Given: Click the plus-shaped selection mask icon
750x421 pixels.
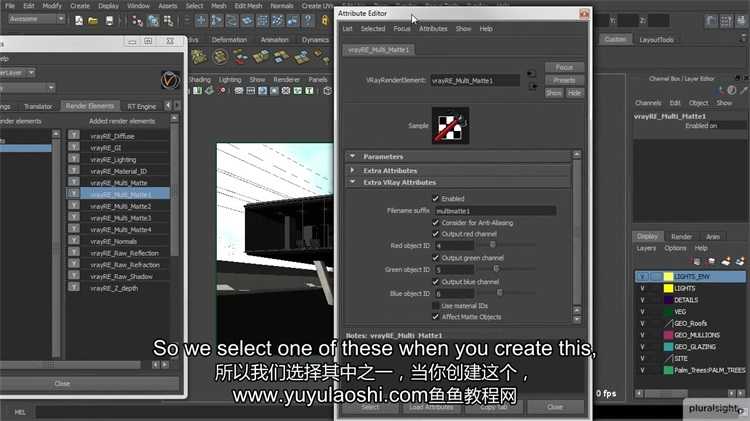Looking at the screenshot, I should point(201,21).
